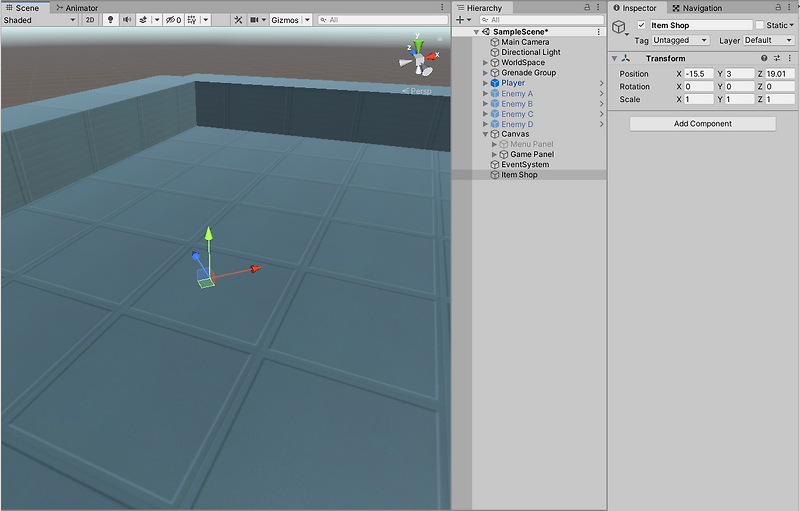
Task: Collapse Transform component foldout
Action: click(614, 58)
